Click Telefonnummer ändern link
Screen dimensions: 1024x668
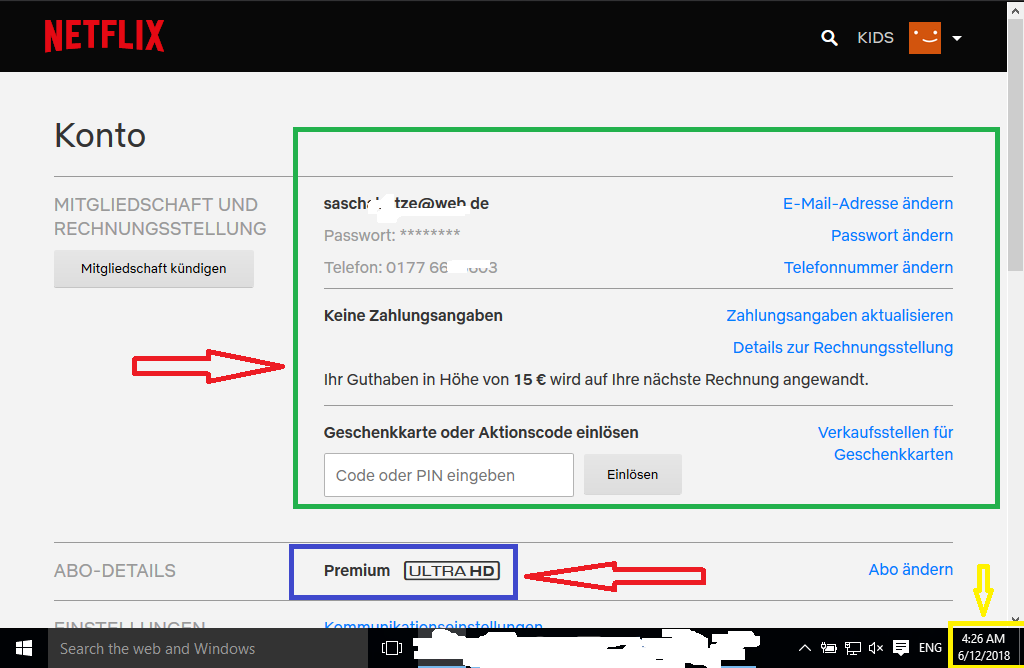point(868,268)
